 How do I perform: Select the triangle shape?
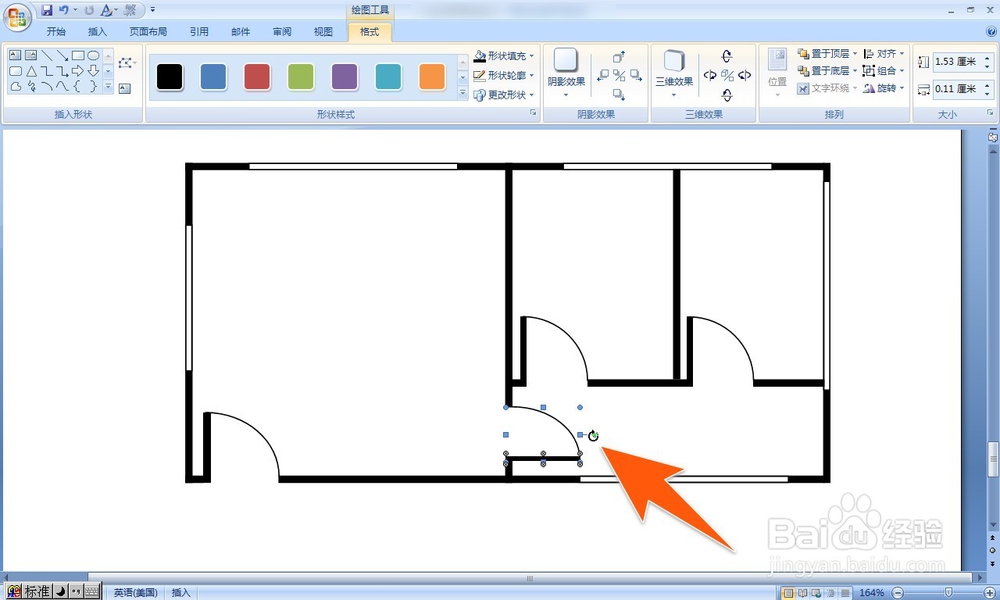(31, 71)
